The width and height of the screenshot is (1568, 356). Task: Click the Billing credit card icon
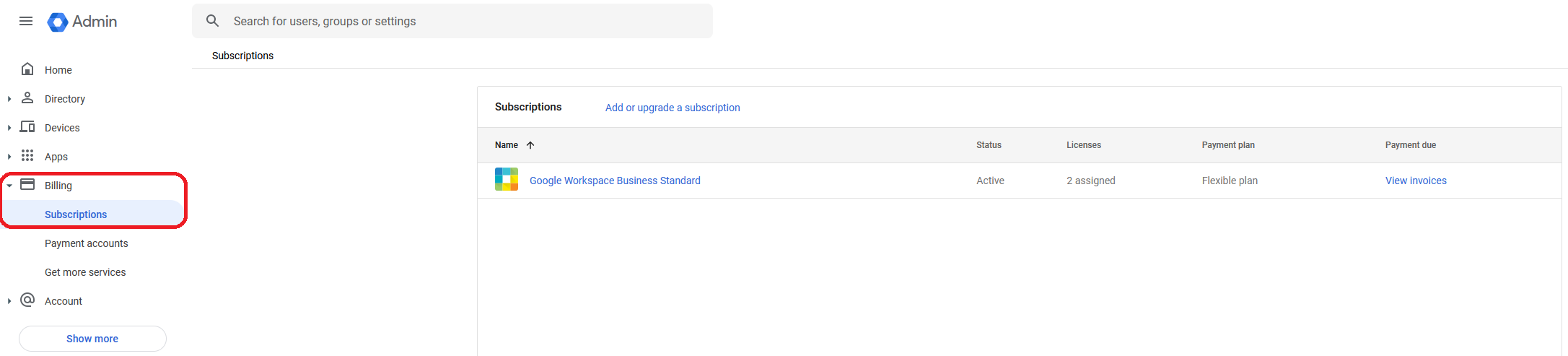(27, 185)
